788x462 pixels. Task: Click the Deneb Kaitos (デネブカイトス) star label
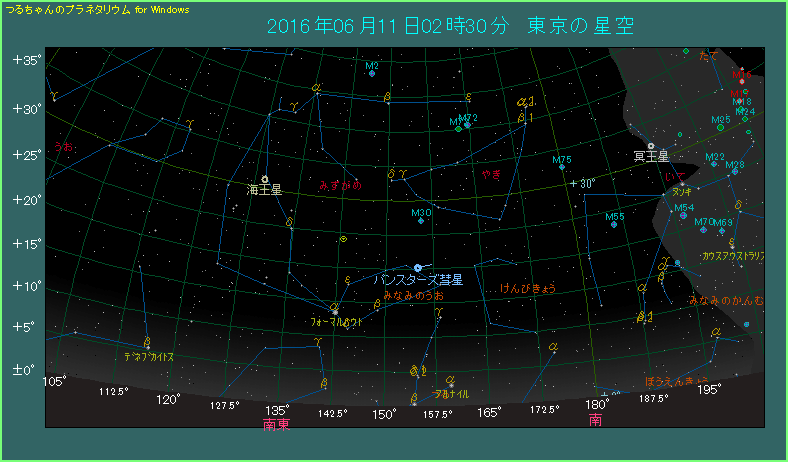(x=149, y=356)
